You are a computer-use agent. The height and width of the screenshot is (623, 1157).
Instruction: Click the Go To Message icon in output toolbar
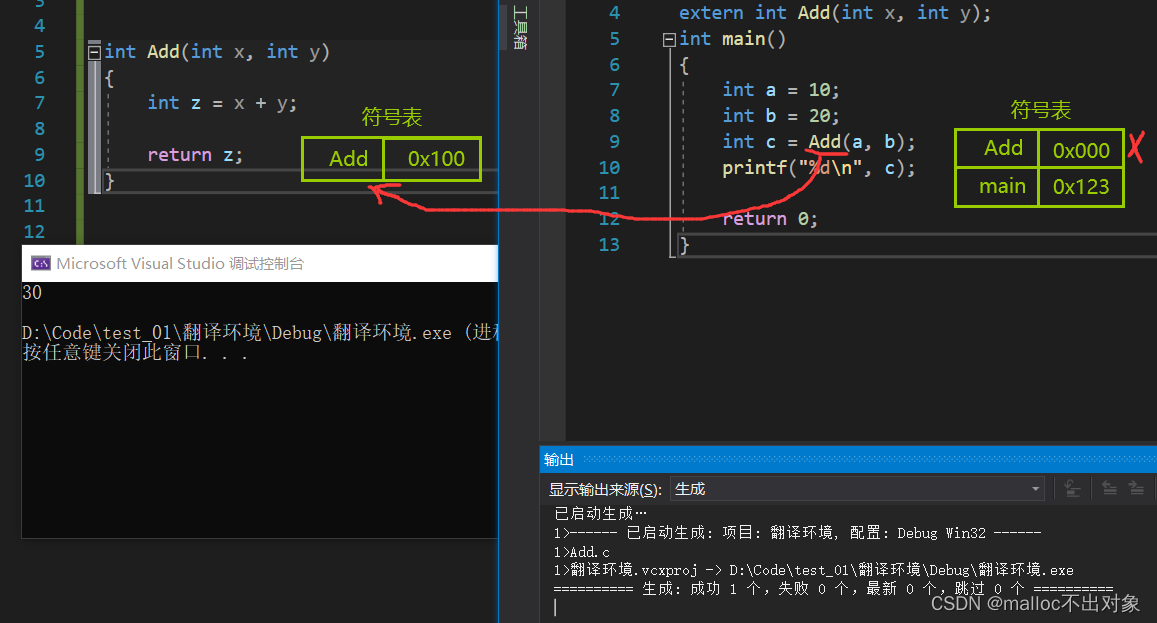point(1072,488)
